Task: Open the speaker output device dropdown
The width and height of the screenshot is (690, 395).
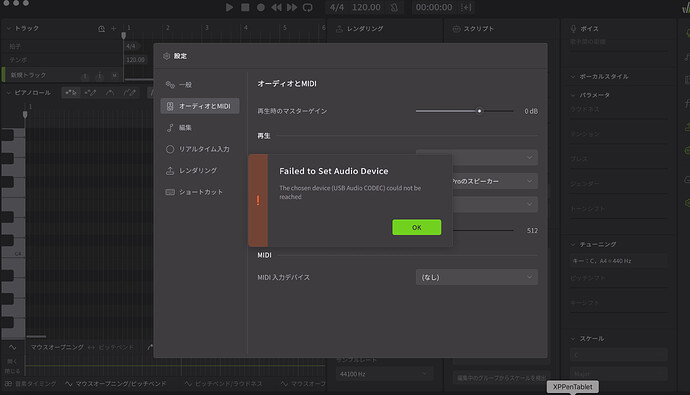Action: click(495, 181)
